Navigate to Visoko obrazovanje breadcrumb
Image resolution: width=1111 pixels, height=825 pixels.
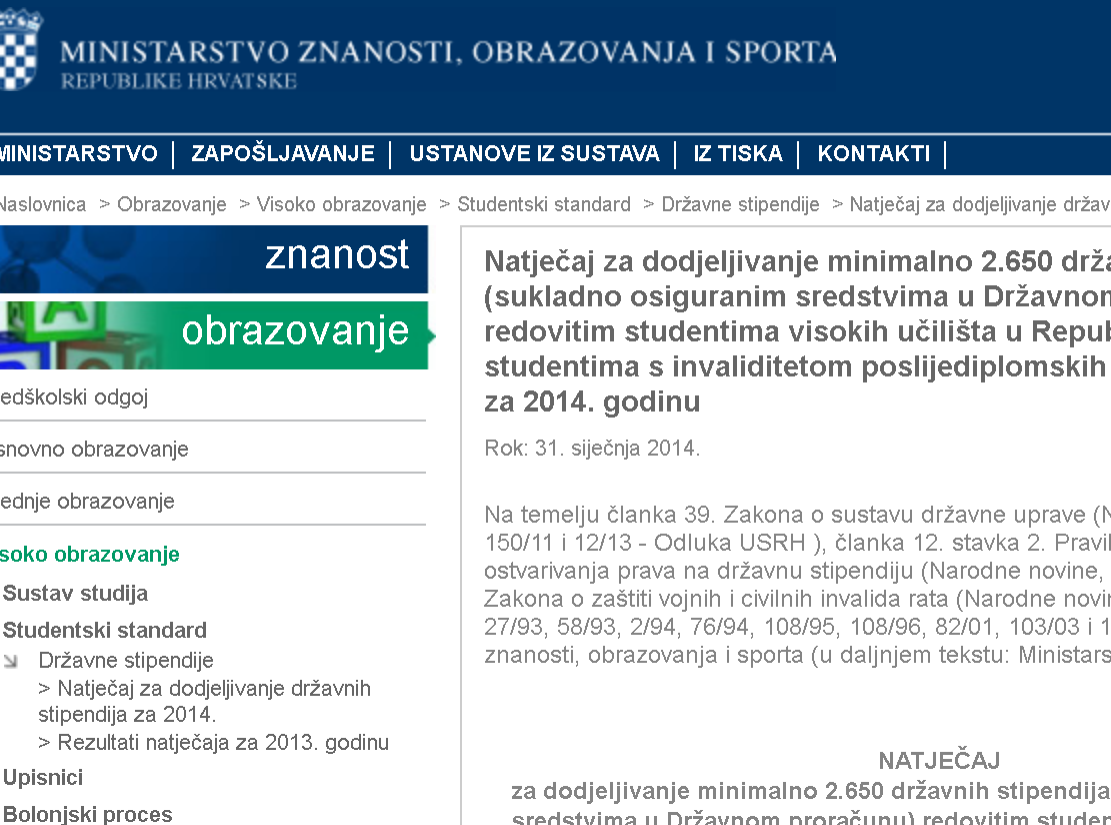341,205
